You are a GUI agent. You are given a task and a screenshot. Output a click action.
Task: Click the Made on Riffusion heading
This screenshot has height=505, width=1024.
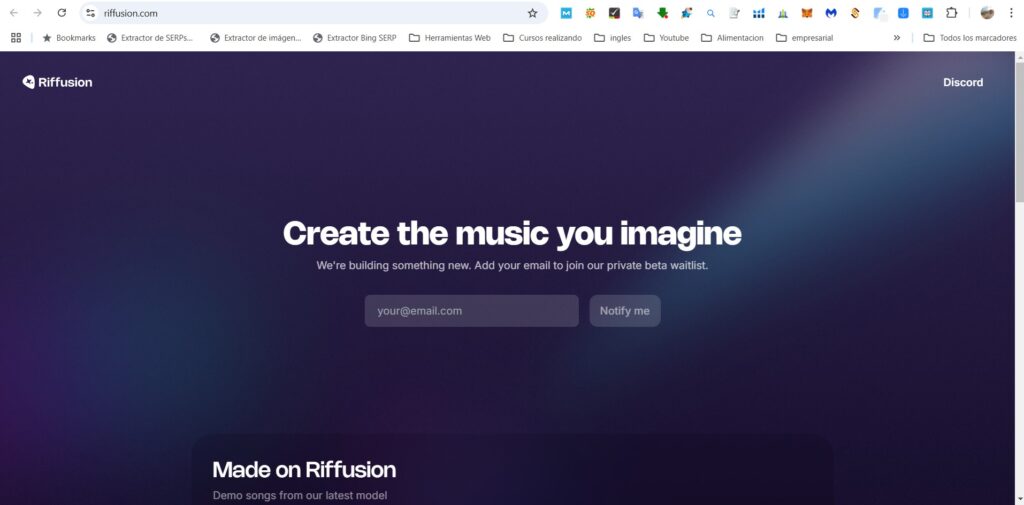click(304, 470)
